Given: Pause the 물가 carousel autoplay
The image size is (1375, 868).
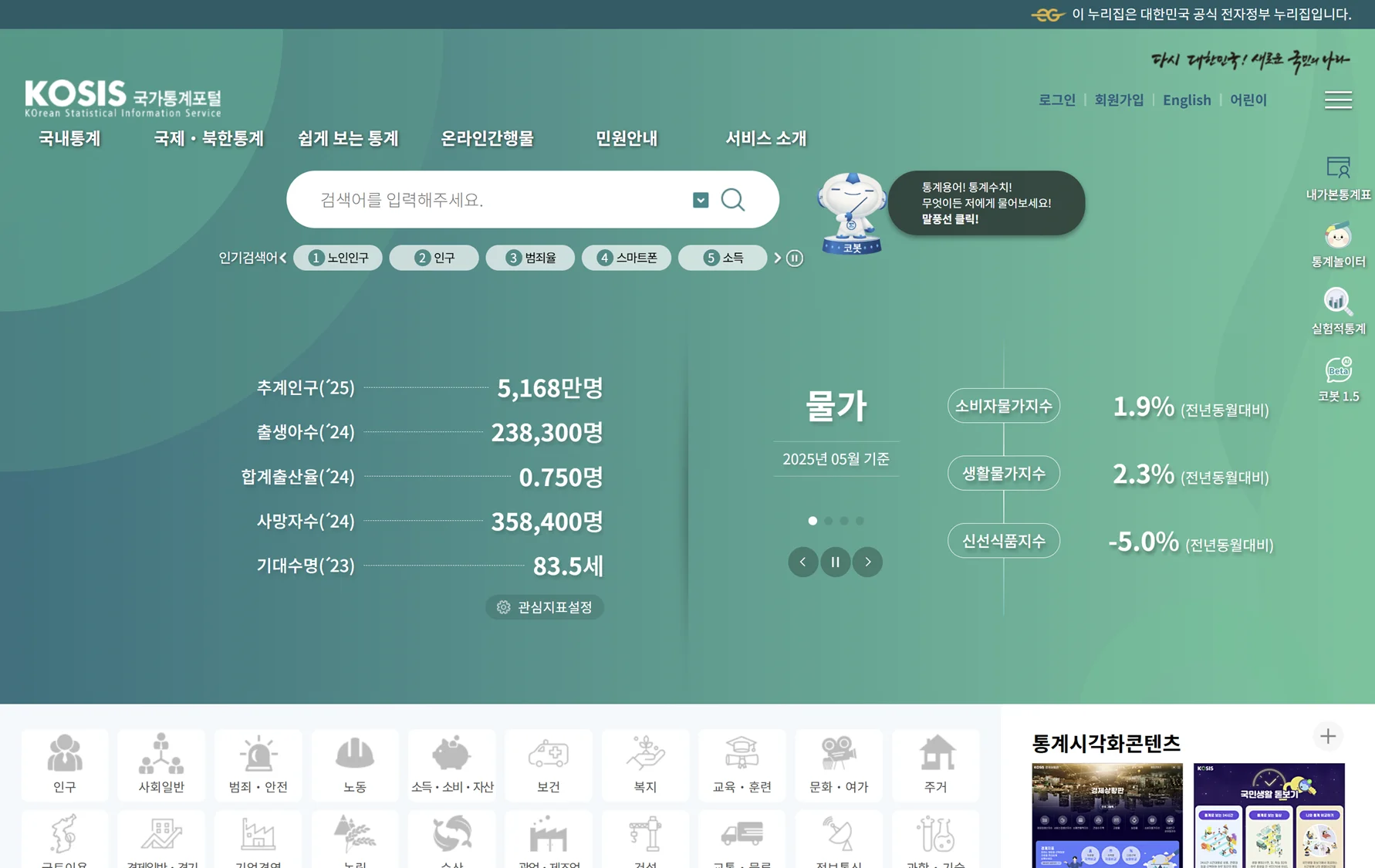Looking at the screenshot, I should pyautogui.click(x=835, y=562).
